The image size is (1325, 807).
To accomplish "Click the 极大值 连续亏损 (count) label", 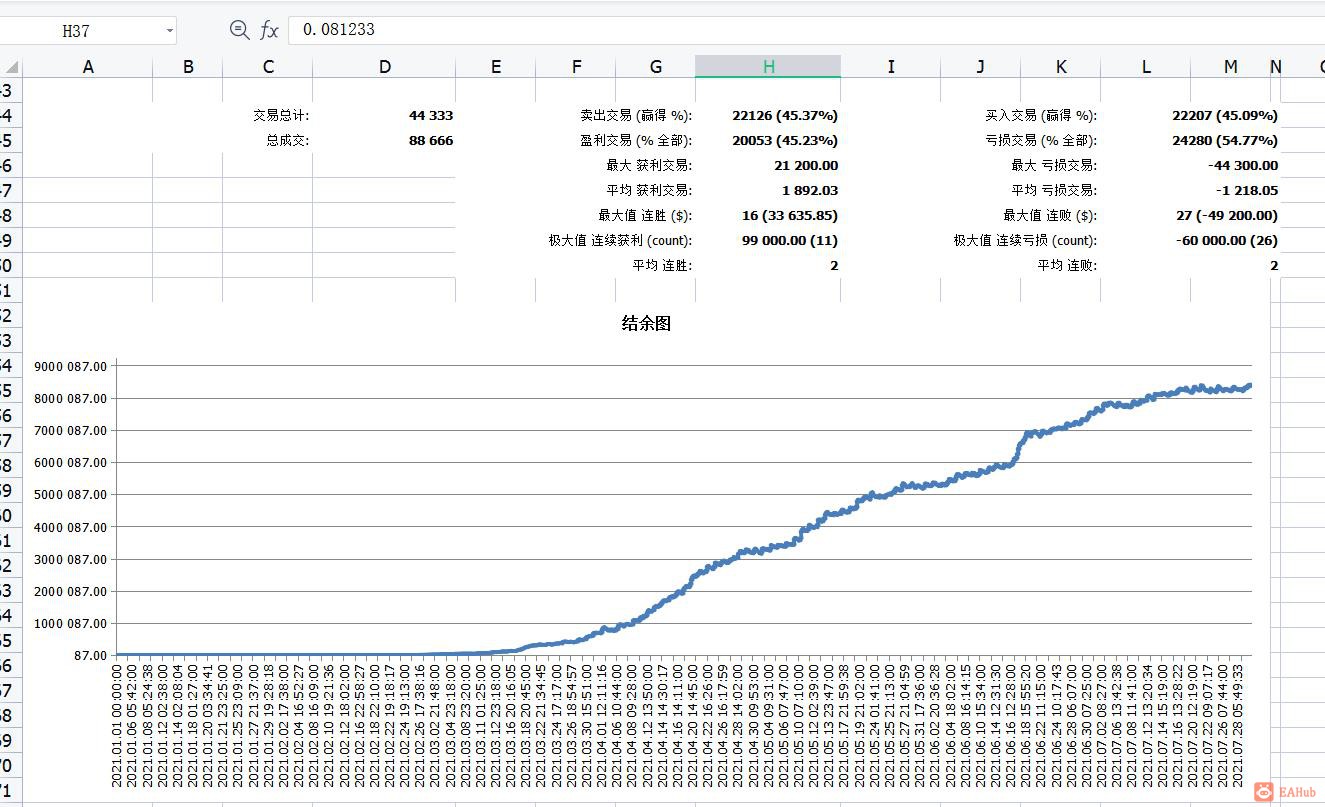I will [1025, 240].
